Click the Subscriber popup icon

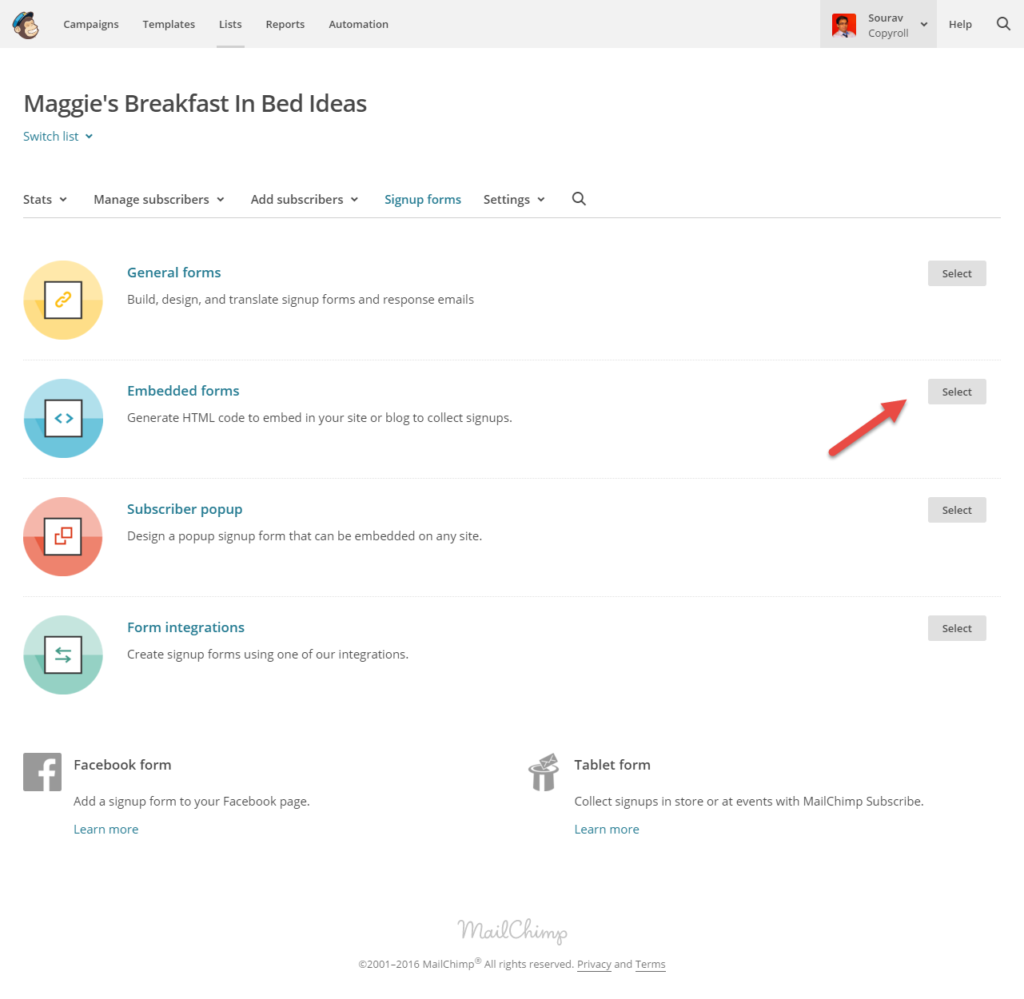click(63, 536)
